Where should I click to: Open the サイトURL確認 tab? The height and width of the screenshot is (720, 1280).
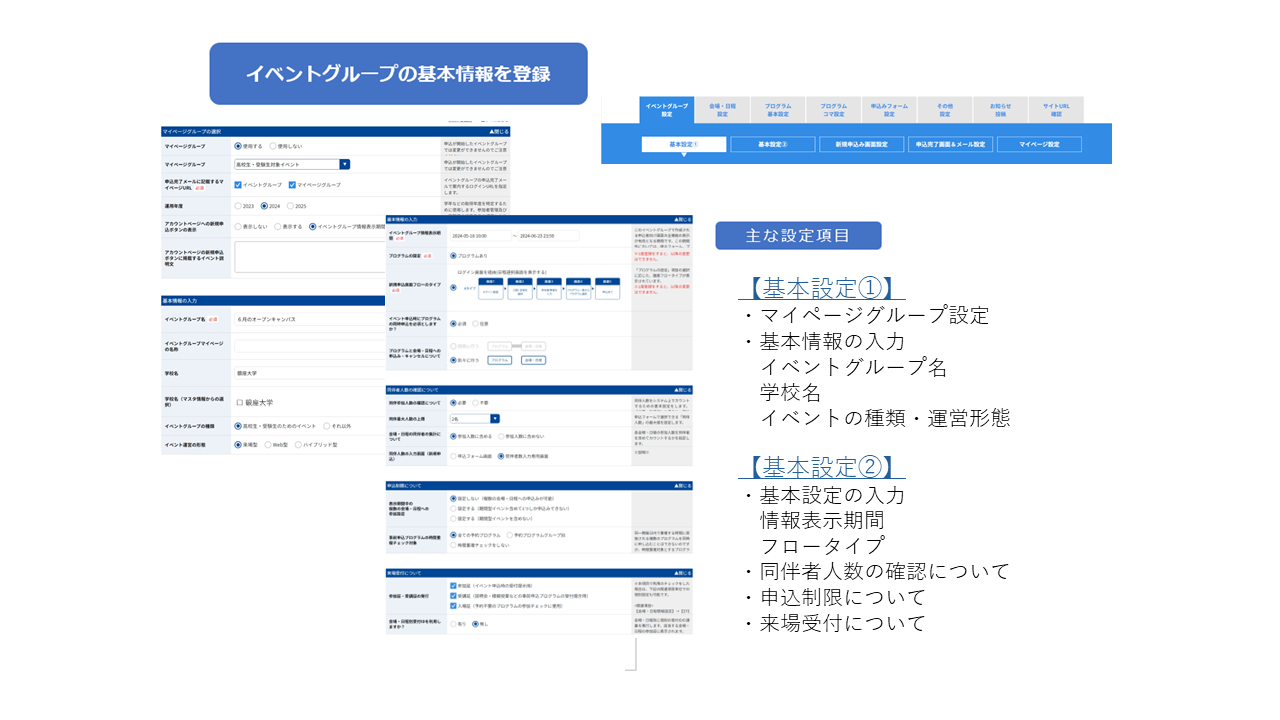(x=1056, y=110)
